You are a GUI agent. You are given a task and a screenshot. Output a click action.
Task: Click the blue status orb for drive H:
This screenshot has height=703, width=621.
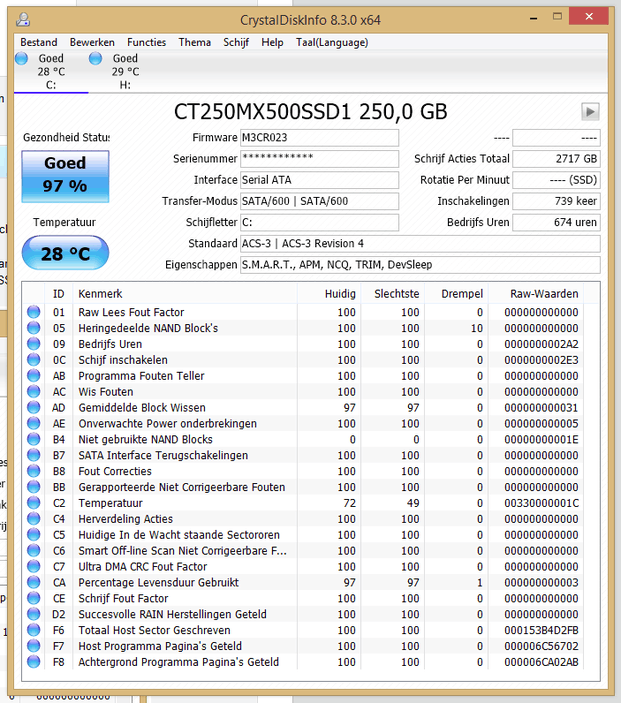[x=96, y=58]
